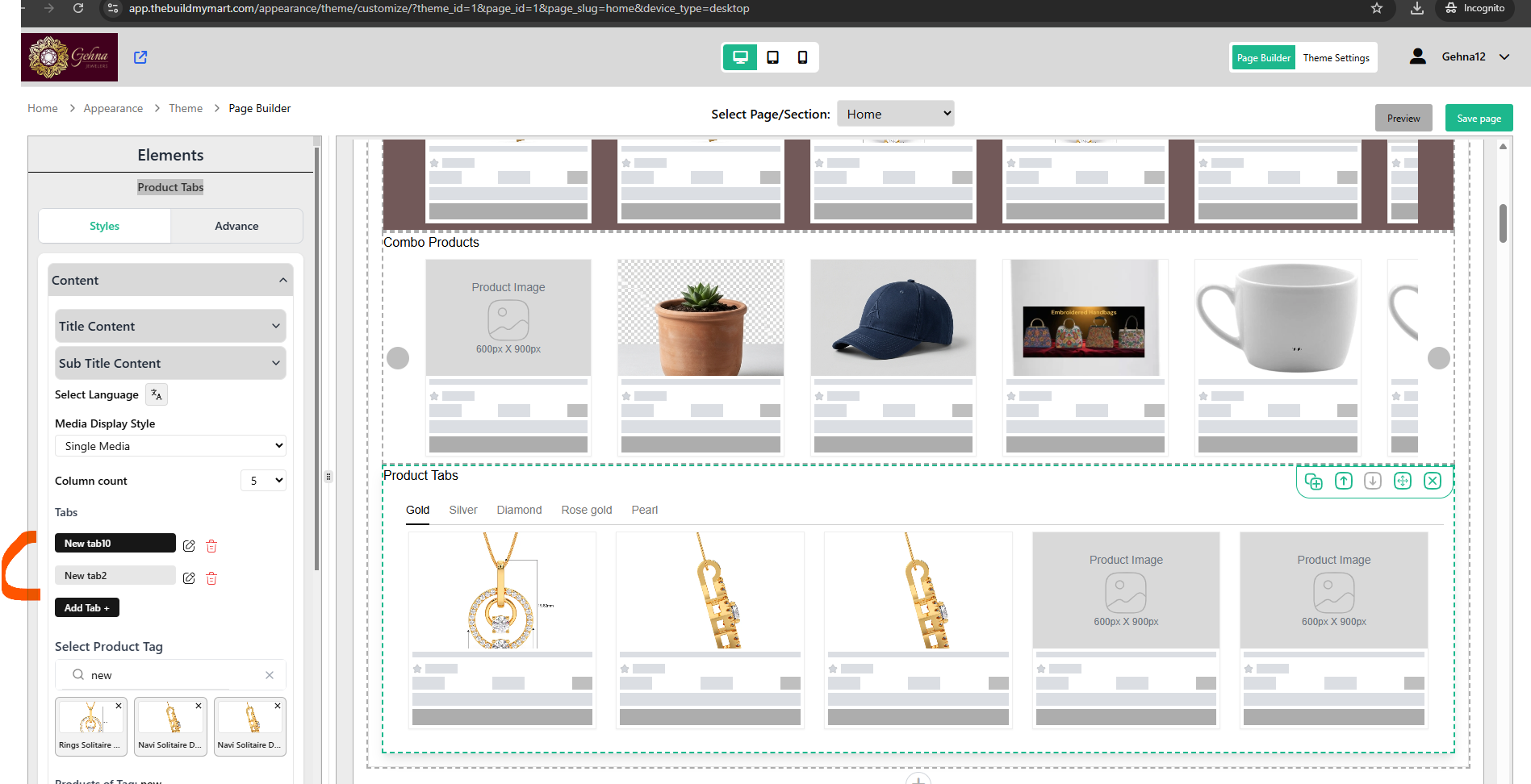Click the Save page button
This screenshot has height=784, width=1531.
click(x=1479, y=118)
